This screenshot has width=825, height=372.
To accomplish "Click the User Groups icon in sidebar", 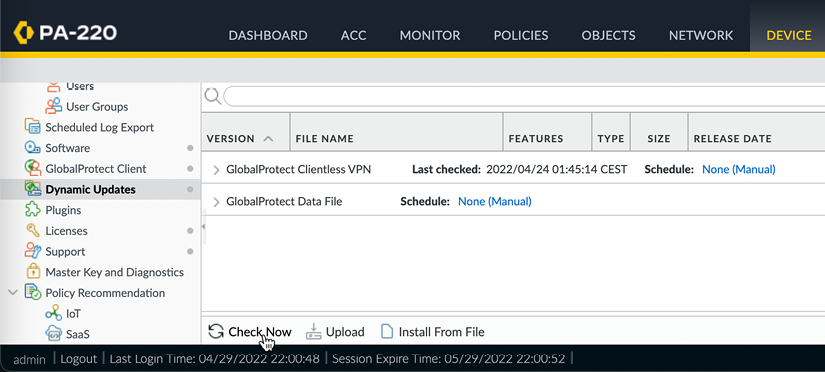I will (x=54, y=106).
